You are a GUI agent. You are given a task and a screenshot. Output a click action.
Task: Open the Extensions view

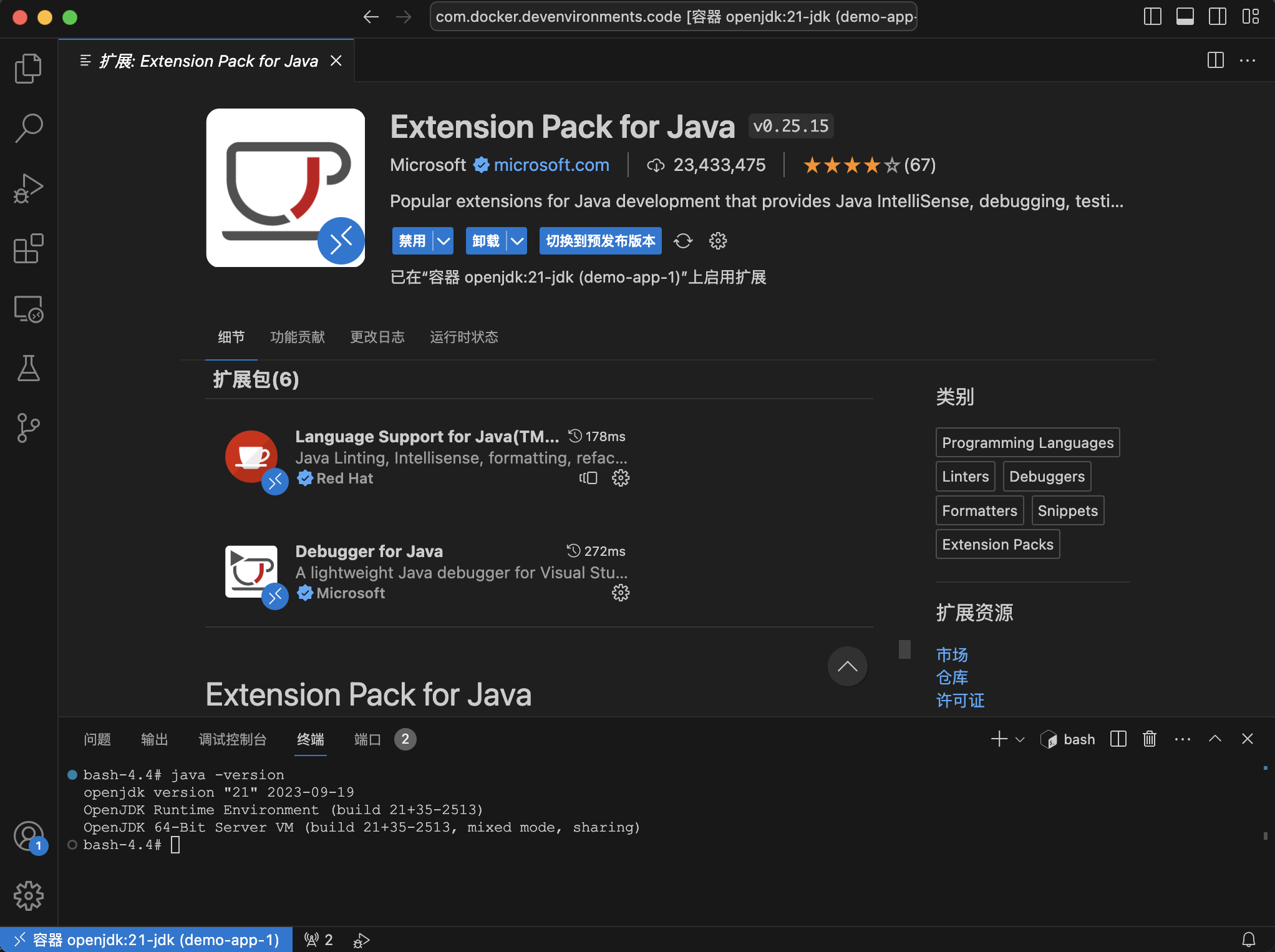click(28, 248)
